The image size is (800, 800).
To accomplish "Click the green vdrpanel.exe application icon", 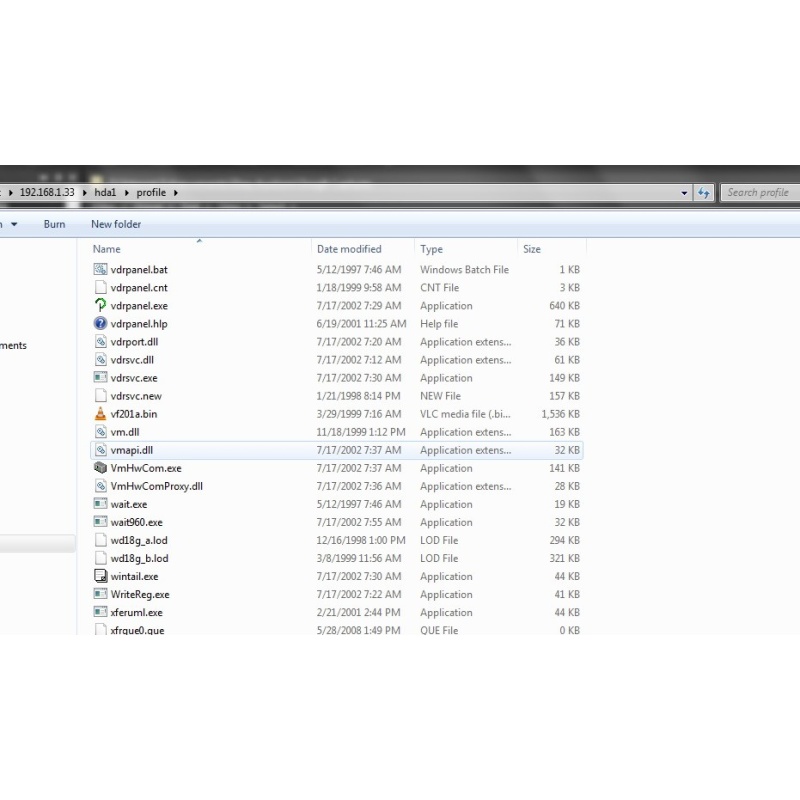I will 100,306.
